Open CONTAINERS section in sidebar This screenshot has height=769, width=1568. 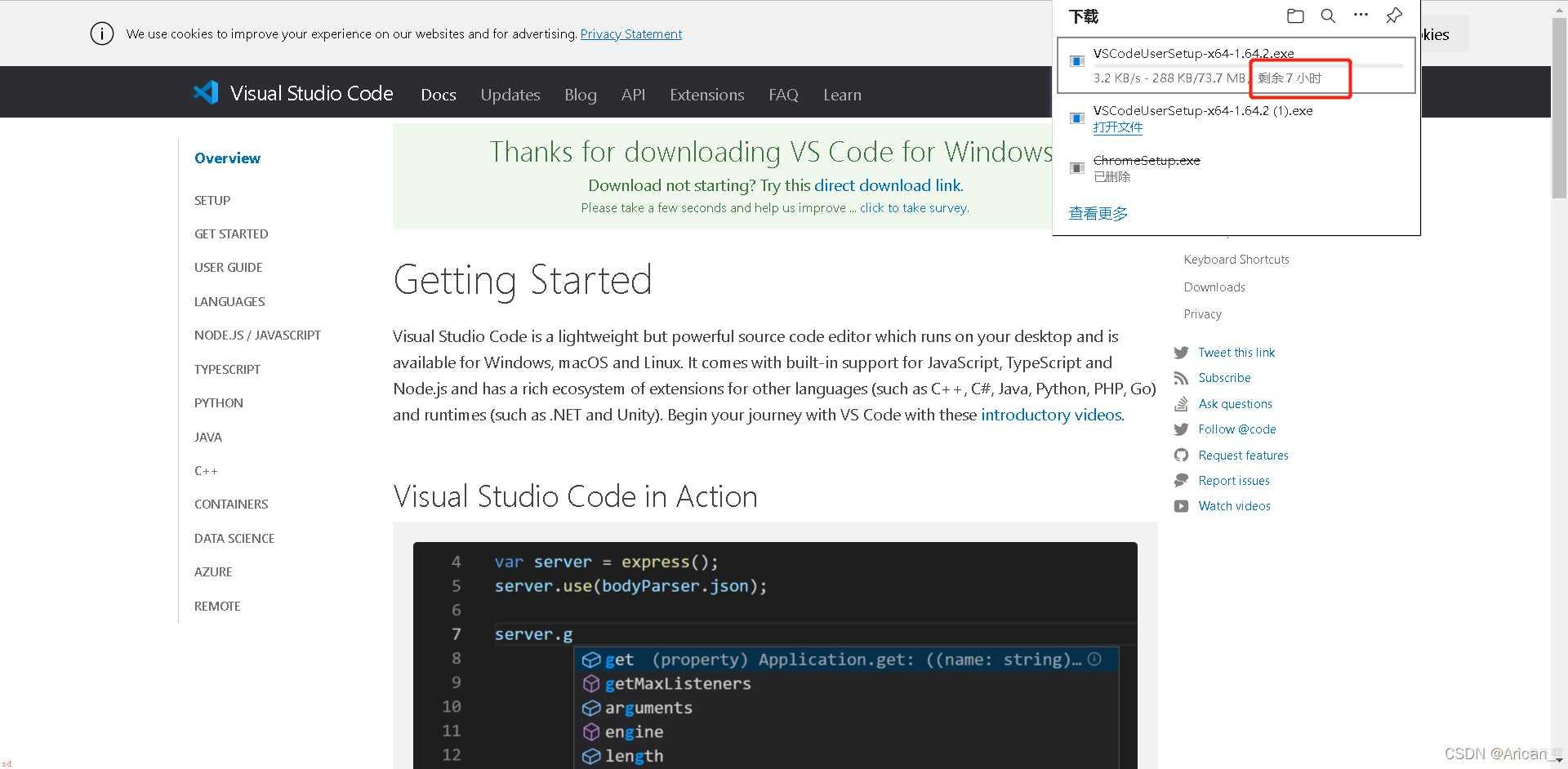click(231, 504)
